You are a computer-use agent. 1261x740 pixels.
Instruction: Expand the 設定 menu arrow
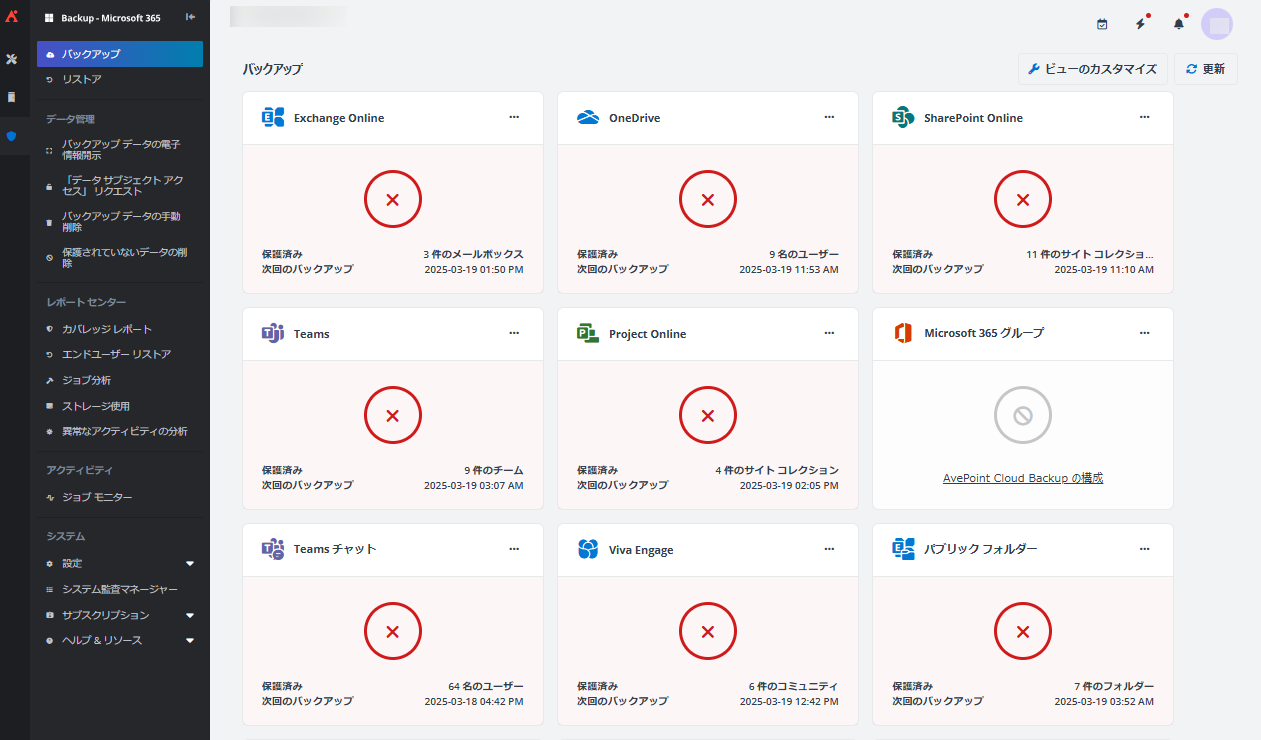click(190, 564)
